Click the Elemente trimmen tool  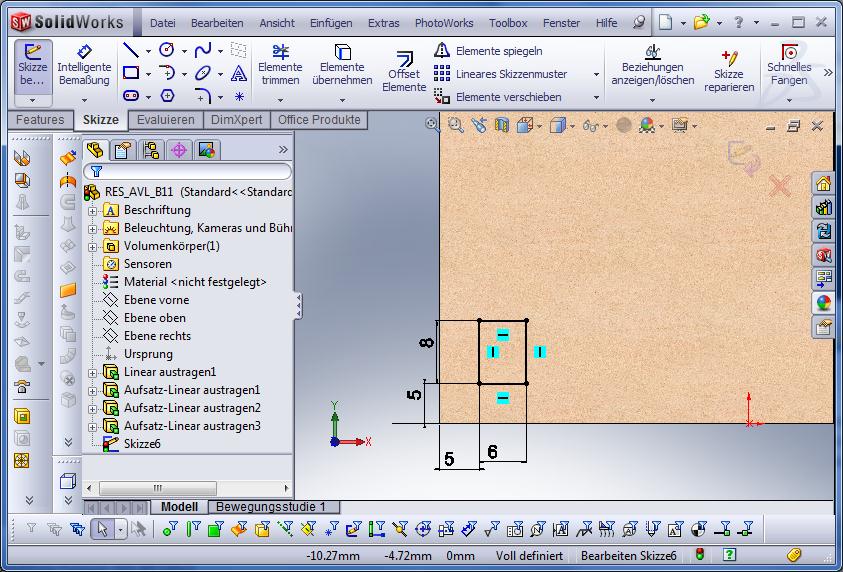click(280, 65)
